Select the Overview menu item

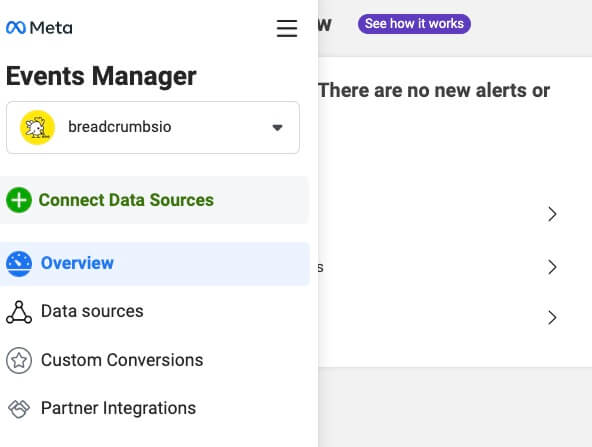[x=155, y=264]
